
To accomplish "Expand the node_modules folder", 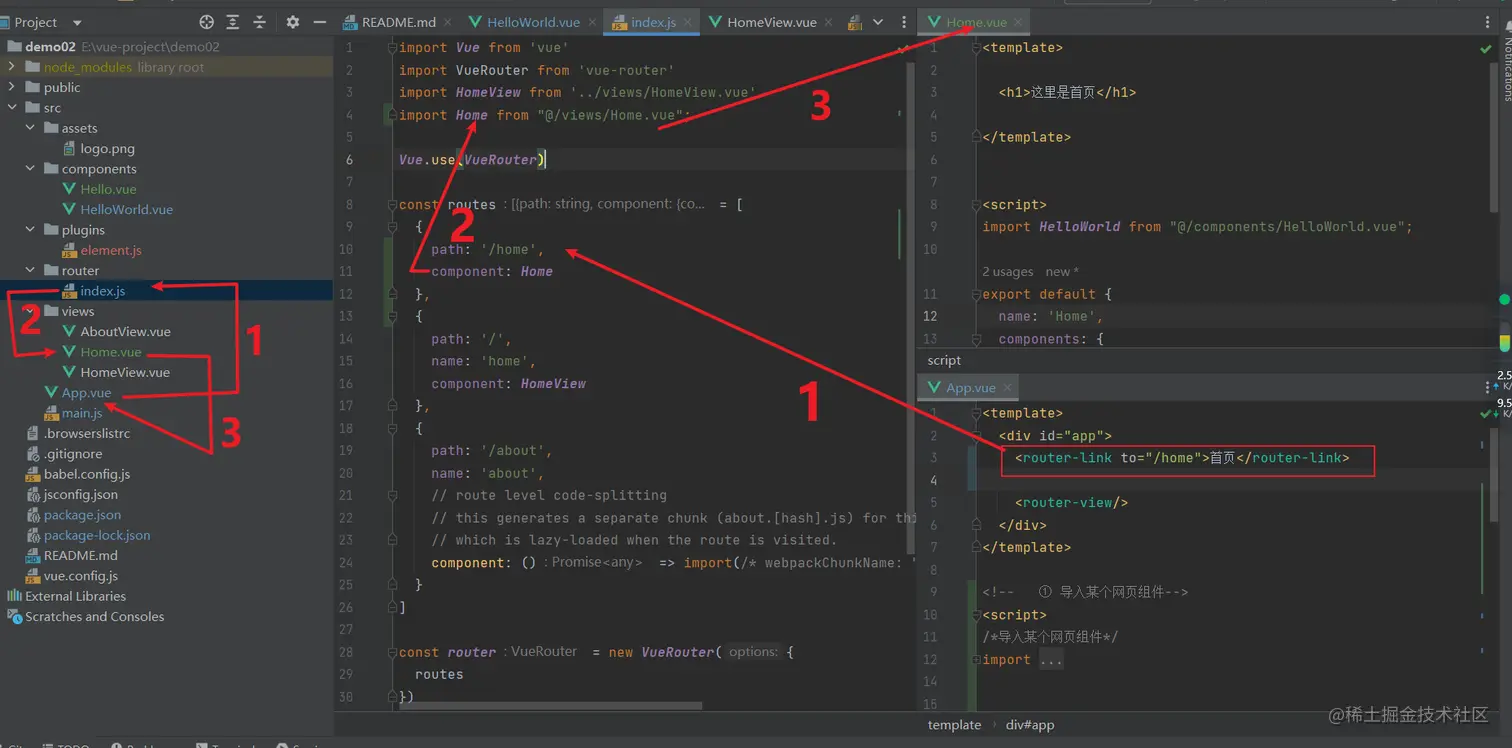I will (x=12, y=67).
